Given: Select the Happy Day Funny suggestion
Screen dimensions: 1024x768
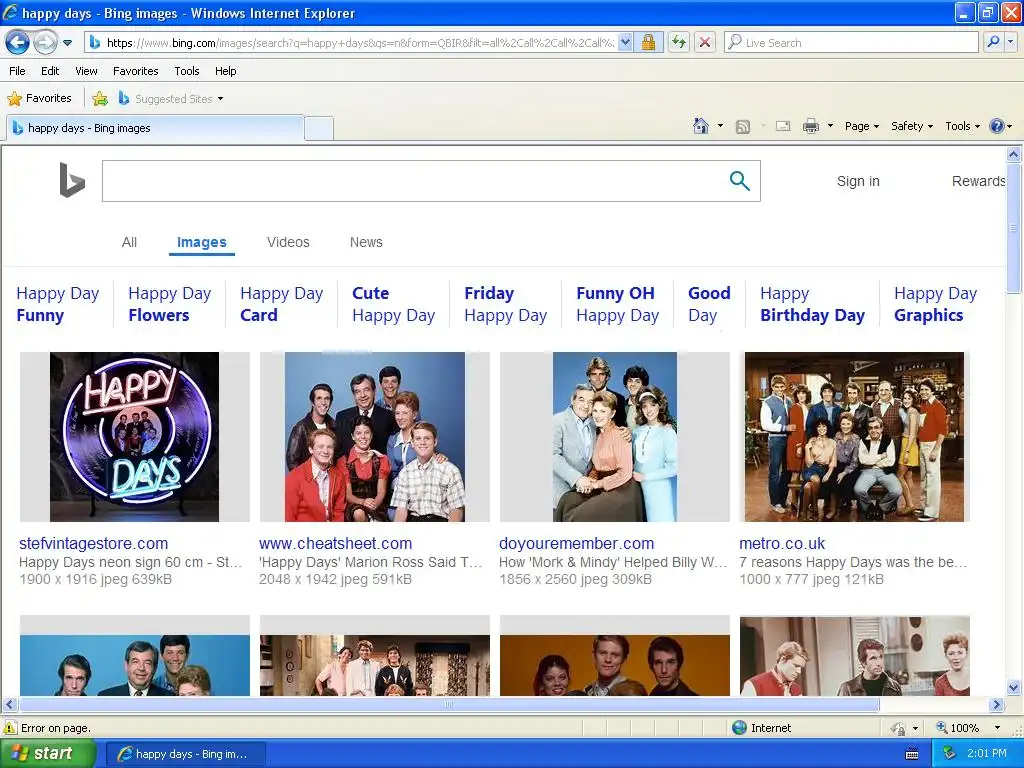Looking at the screenshot, I should [57, 304].
